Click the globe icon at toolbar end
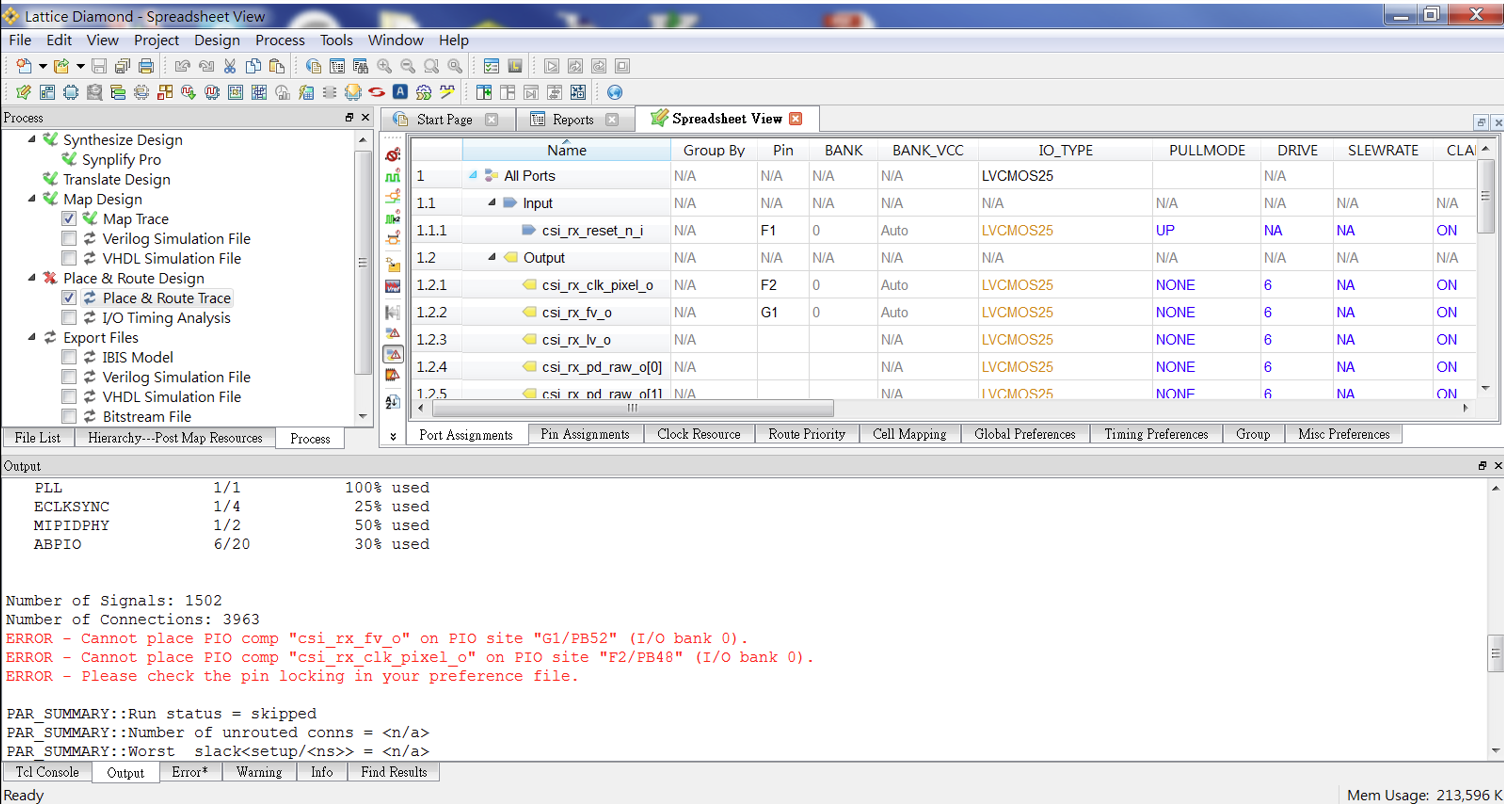This screenshot has width=1504, height=804. pyautogui.click(x=615, y=93)
